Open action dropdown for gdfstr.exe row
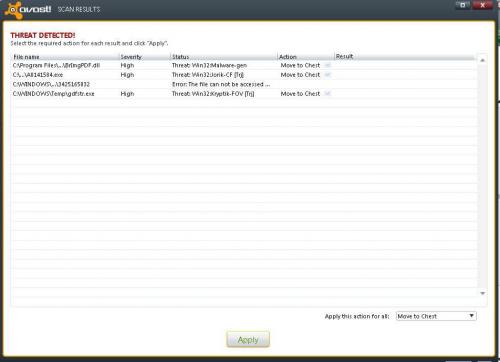The image size is (500, 362). click(327, 94)
